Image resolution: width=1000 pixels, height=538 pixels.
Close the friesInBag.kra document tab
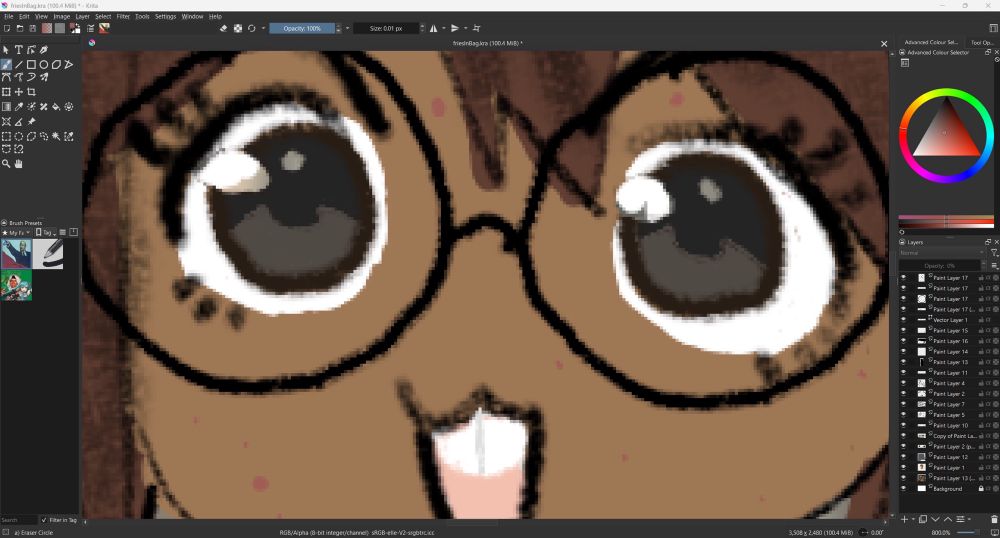pyautogui.click(x=884, y=43)
